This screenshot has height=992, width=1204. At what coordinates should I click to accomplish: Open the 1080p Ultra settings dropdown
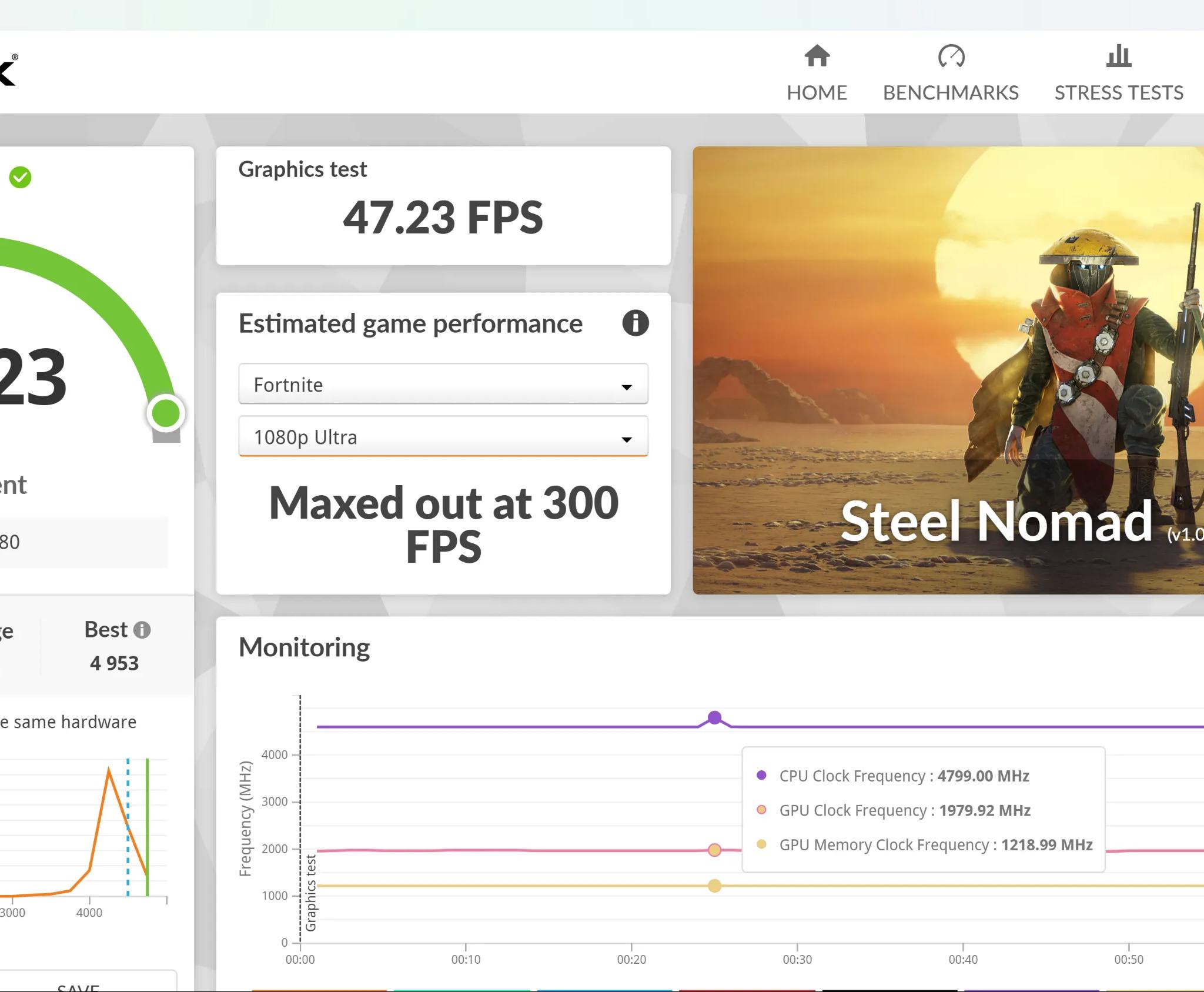tap(443, 437)
